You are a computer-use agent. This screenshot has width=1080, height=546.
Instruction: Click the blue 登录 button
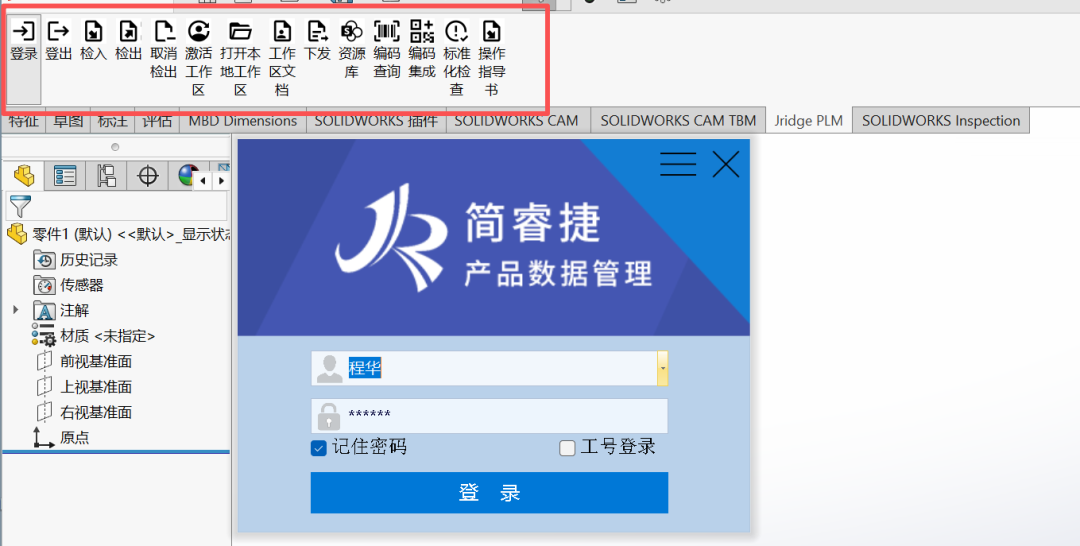pos(489,492)
